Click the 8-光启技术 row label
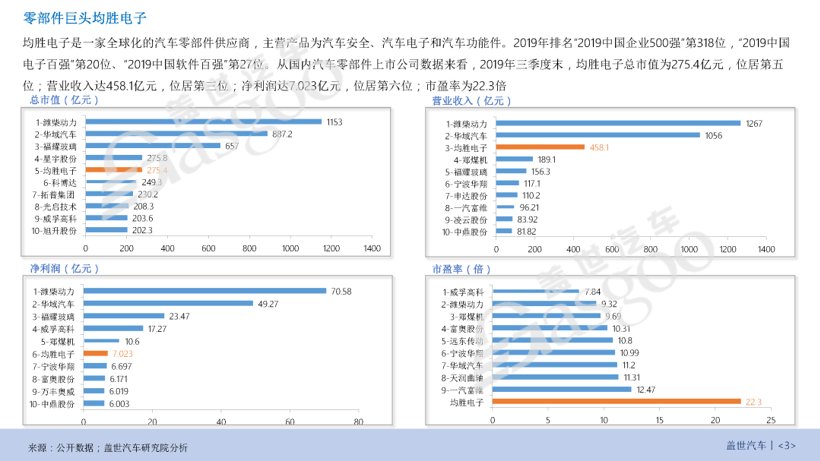 click(55, 207)
